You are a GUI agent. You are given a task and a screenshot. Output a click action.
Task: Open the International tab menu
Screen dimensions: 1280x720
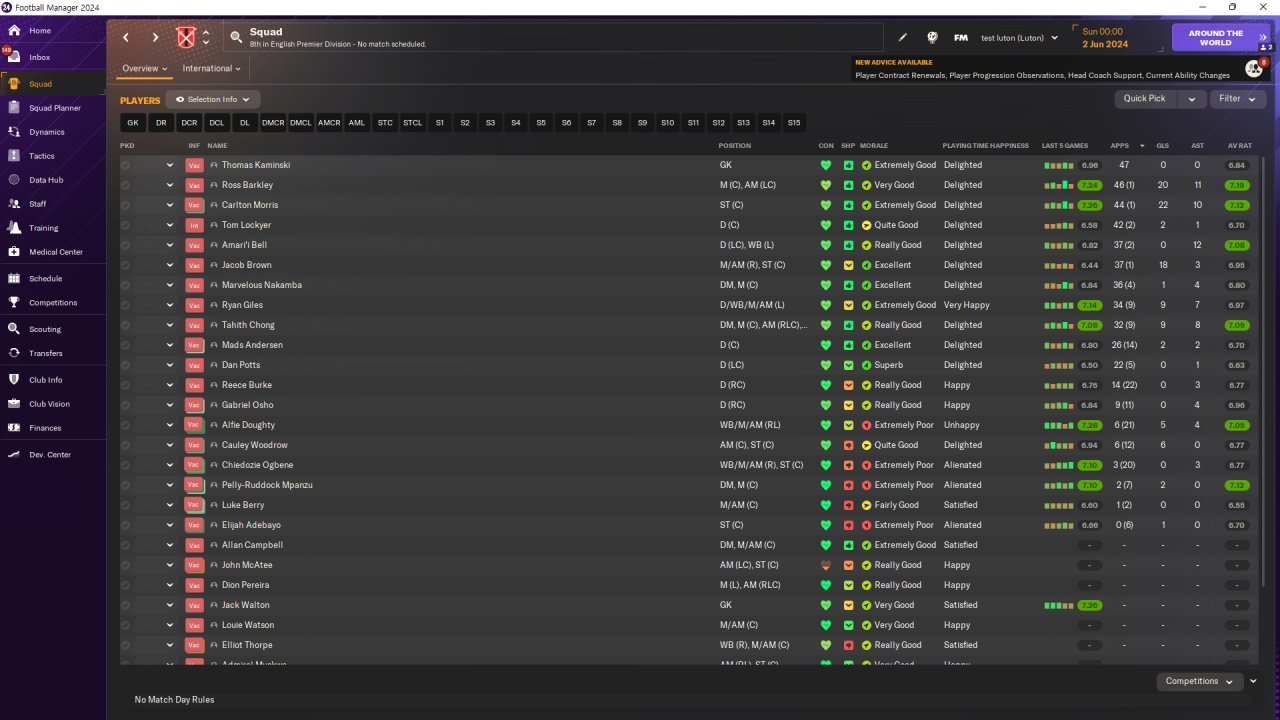(212, 69)
